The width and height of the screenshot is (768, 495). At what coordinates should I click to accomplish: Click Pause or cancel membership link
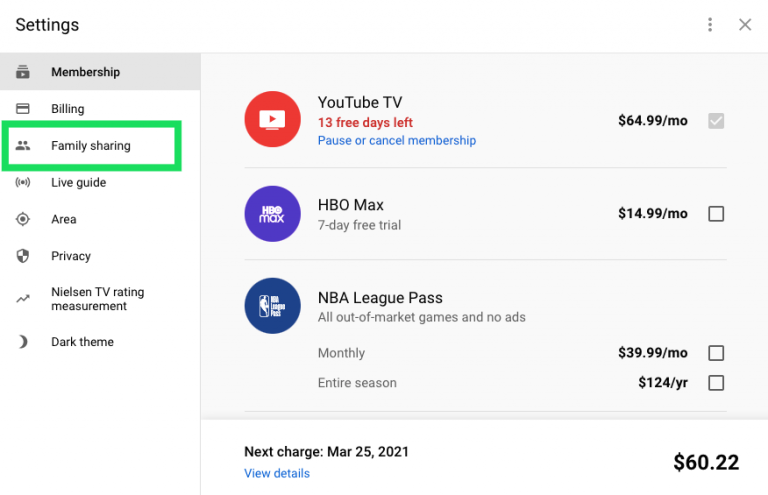[x=397, y=141]
